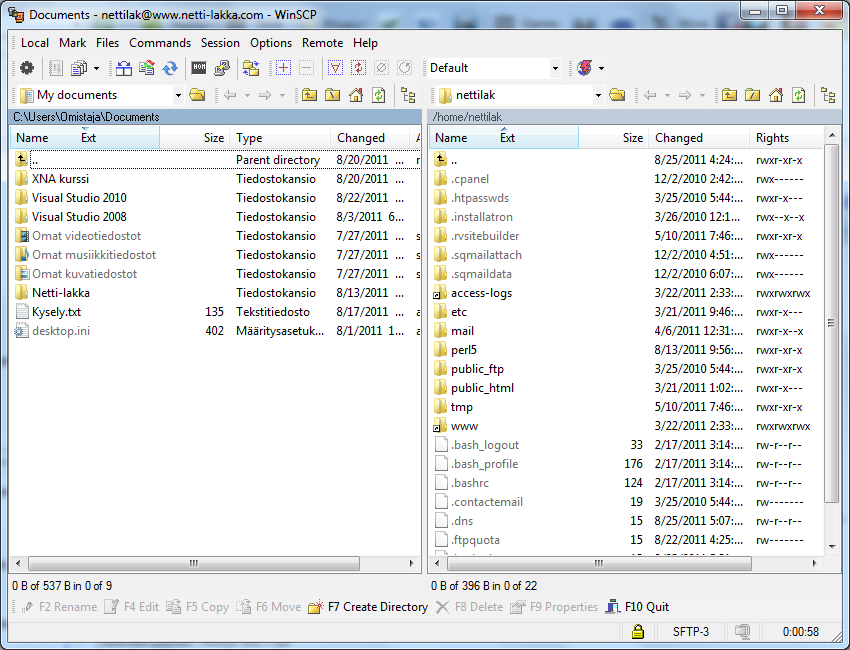The height and width of the screenshot is (650, 850).
Task: Open the terminal console icon
Action: [199, 68]
